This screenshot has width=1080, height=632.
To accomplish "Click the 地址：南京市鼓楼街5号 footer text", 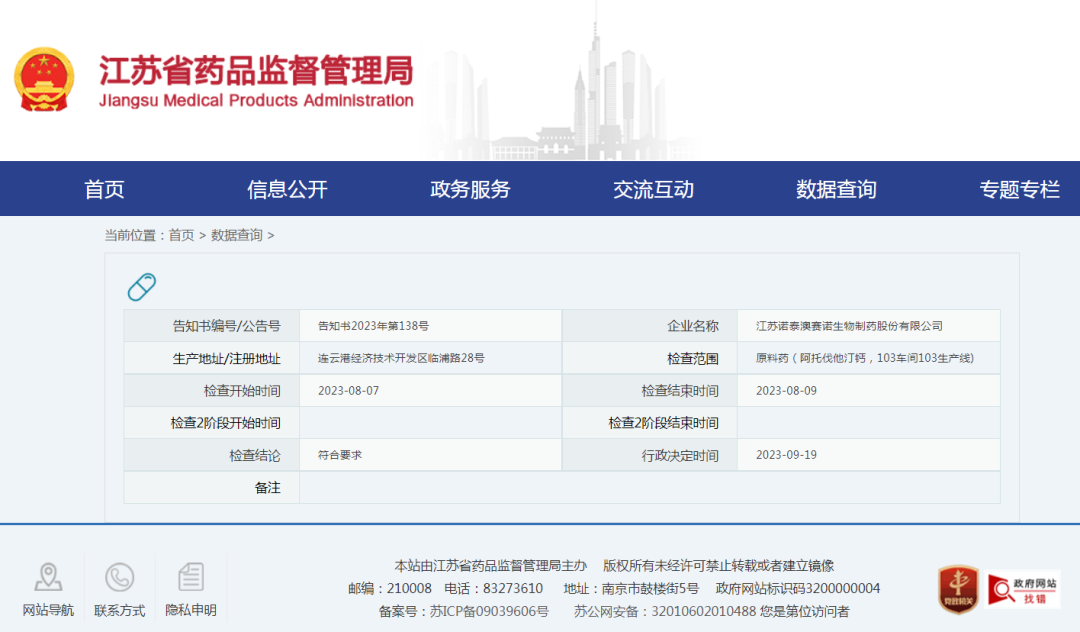I will pos(631,589).
